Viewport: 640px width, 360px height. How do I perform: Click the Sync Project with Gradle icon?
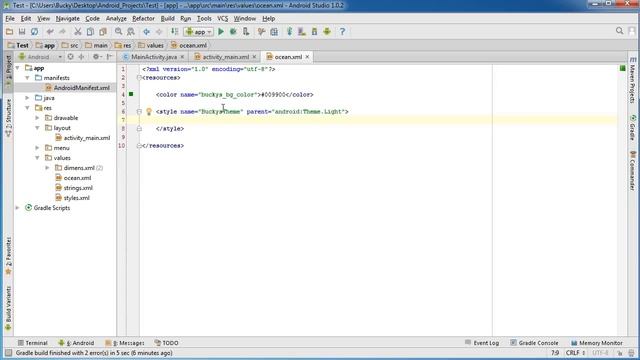tap(289, 31)
